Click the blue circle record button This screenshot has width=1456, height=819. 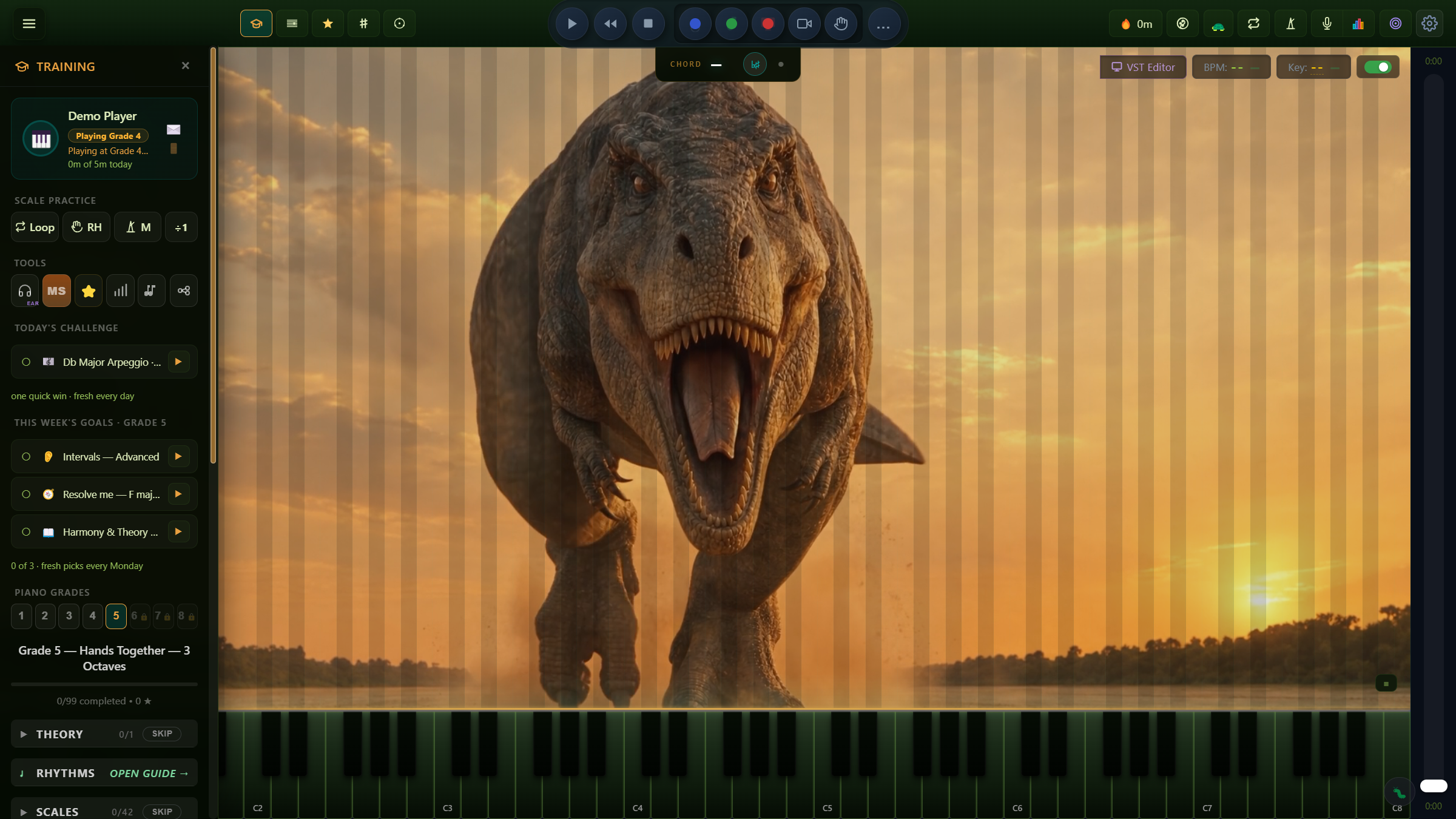695,24
